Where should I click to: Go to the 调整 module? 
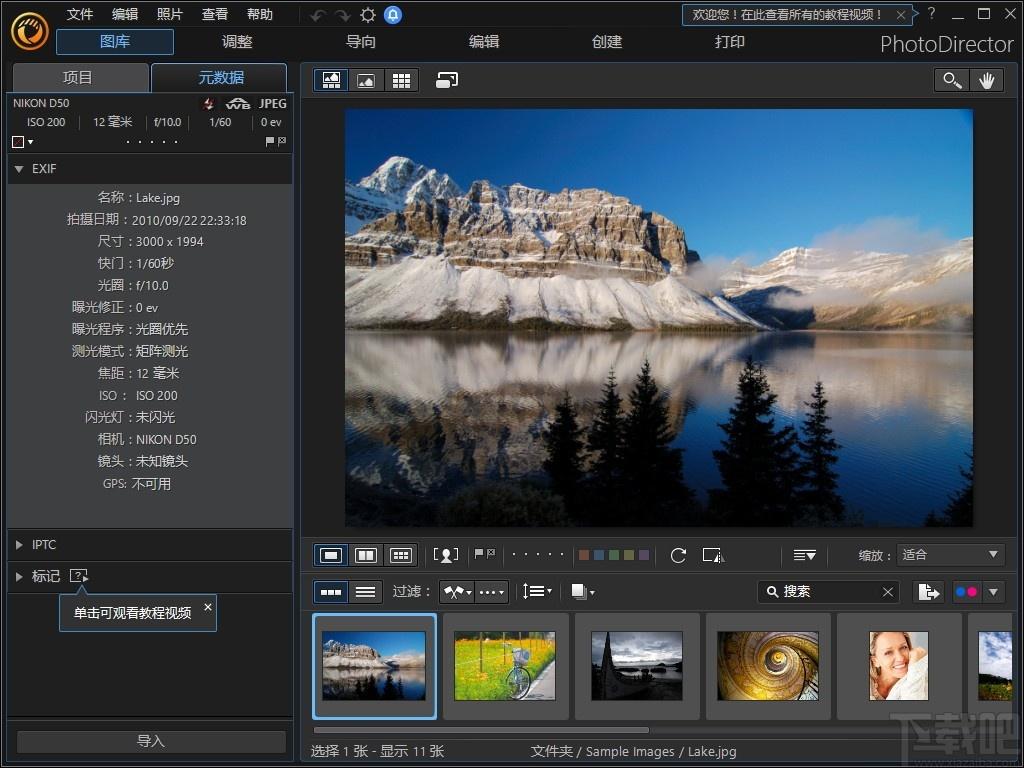[237, 42]
